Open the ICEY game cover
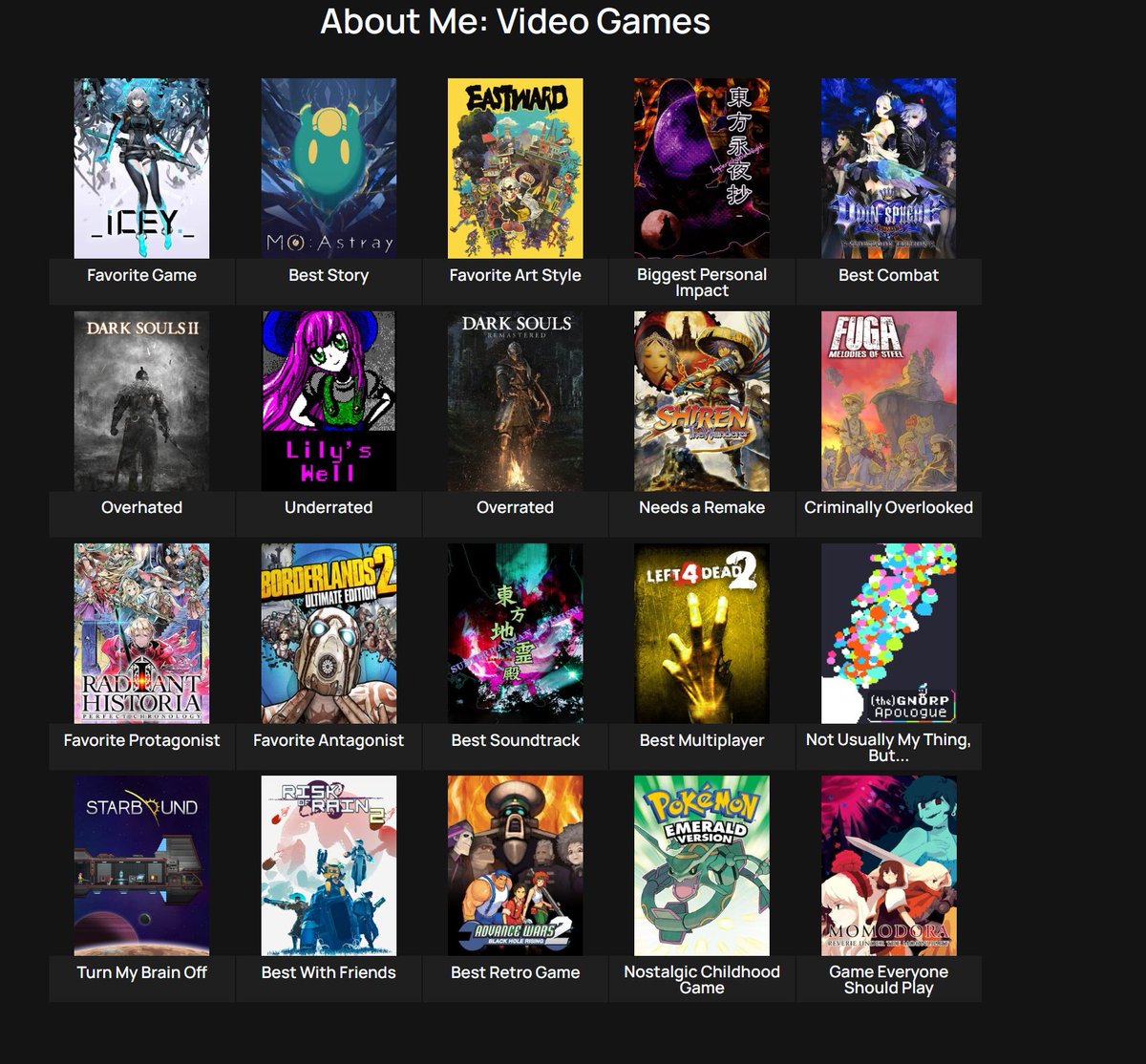The height and width of the screenshot is (1064, 1146). pyautogui.click(x=141, y=168)
